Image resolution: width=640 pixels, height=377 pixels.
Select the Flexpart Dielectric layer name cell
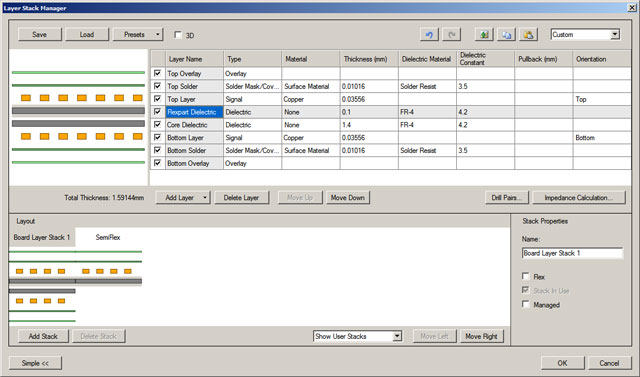point(194,112)
